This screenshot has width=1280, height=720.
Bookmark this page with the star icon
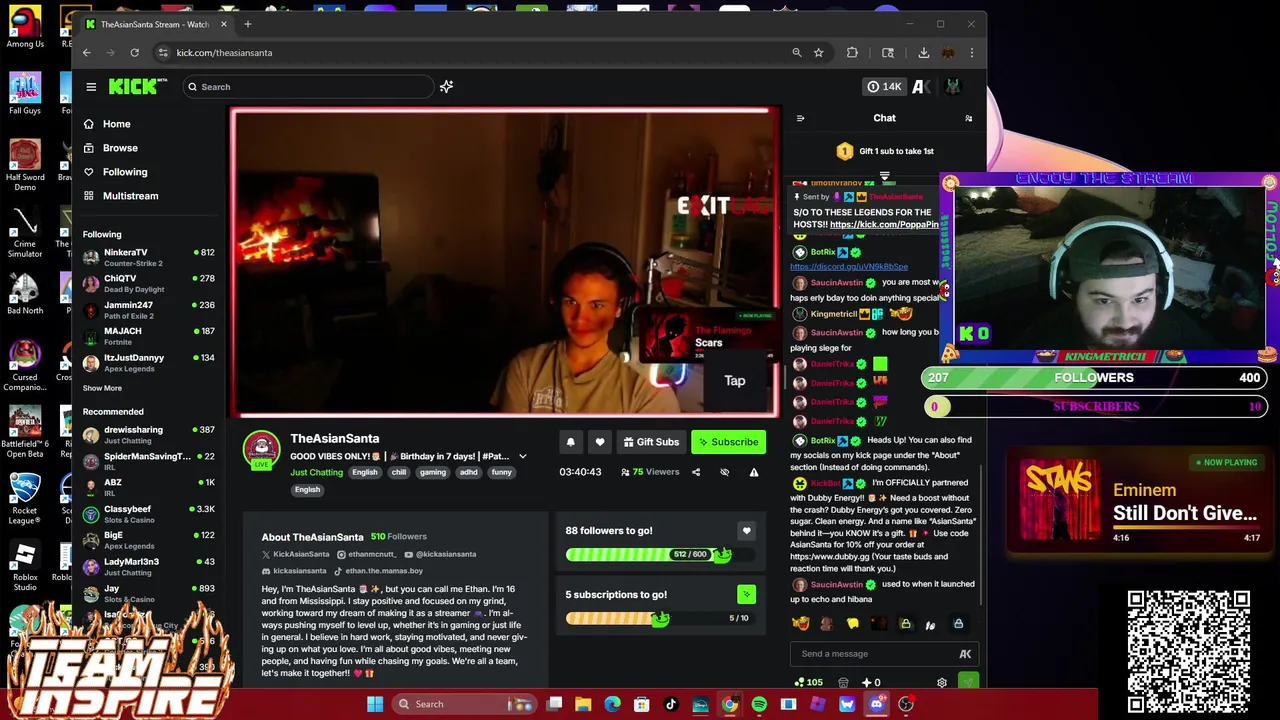819,53
